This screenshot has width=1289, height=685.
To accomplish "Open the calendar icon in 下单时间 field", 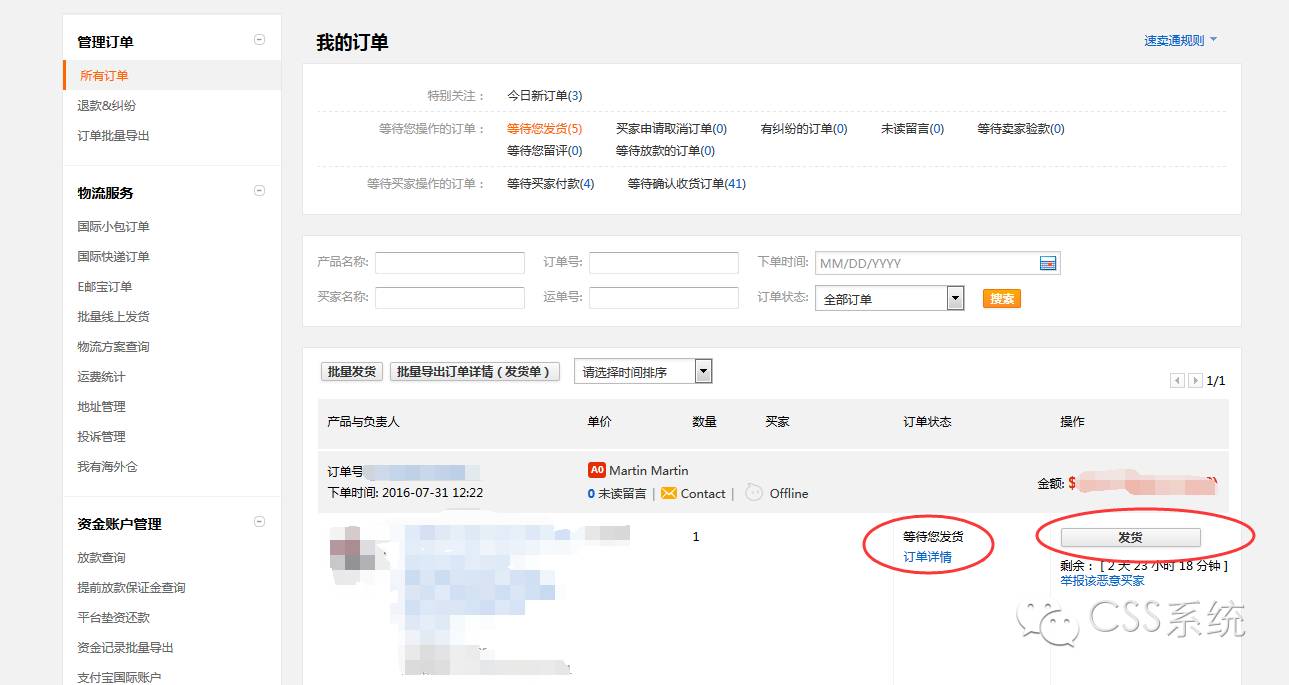I will (1048, 263).
